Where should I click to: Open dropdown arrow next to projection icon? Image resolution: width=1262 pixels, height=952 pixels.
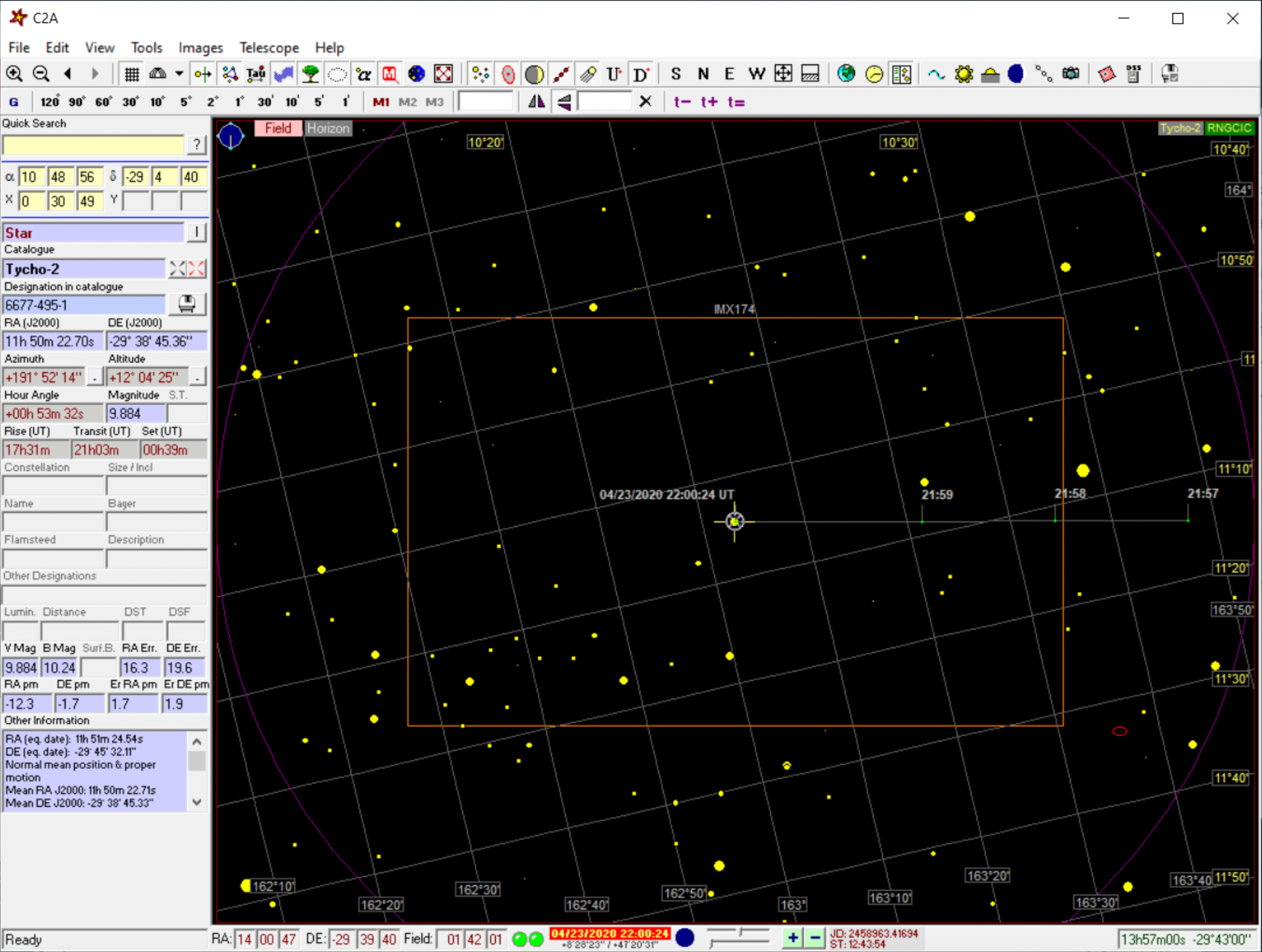pos(179,74)
